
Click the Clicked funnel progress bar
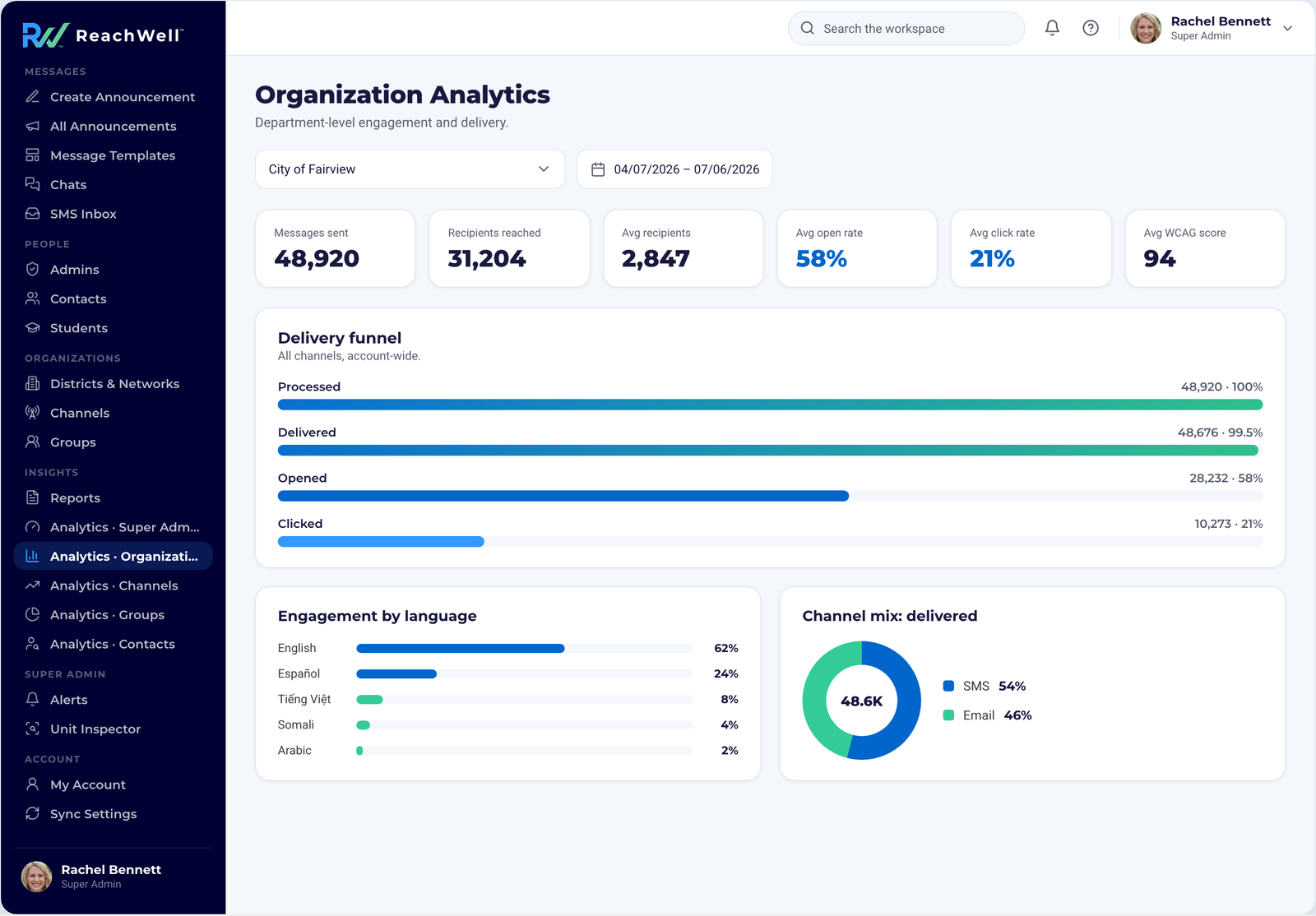[770, 541]
